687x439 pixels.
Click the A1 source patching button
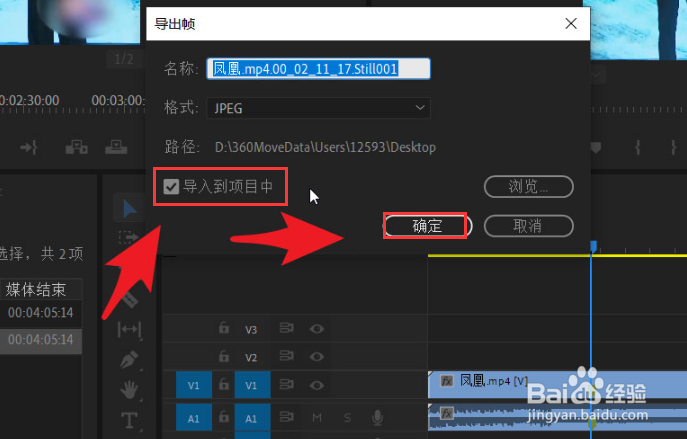coord(194,418)
